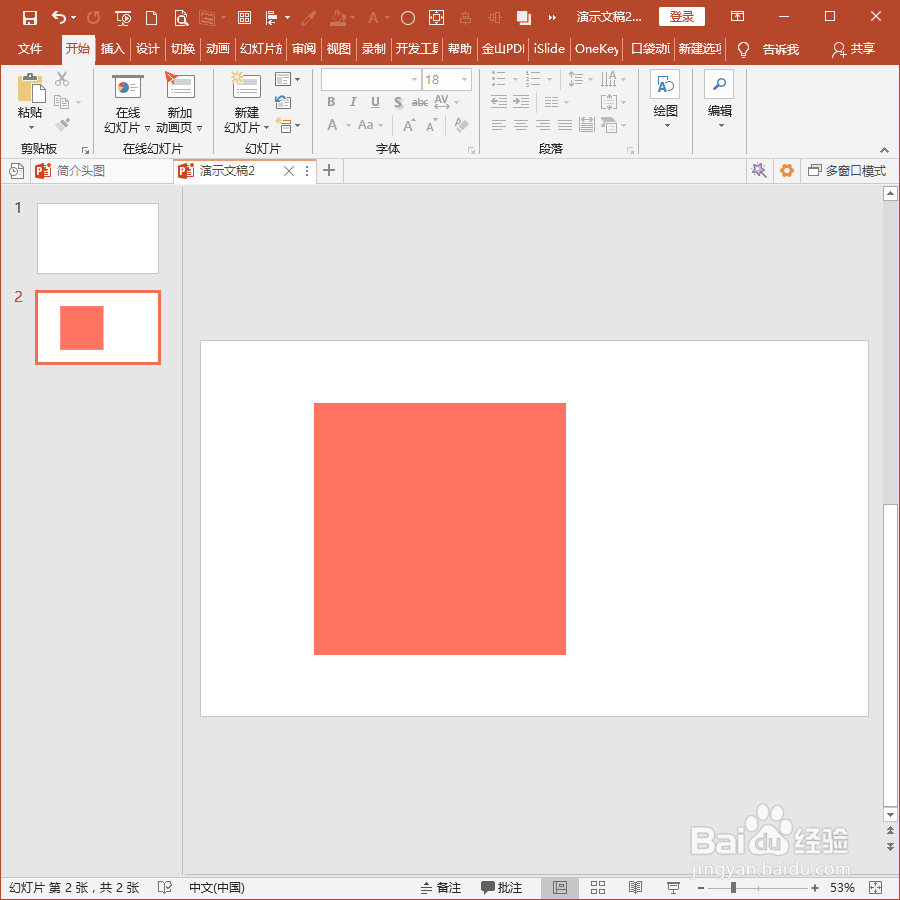This screenshot has height=900, width=900.
Task: Click the orange gear settings icon in tab bar
Action: [x=786, y=170]
